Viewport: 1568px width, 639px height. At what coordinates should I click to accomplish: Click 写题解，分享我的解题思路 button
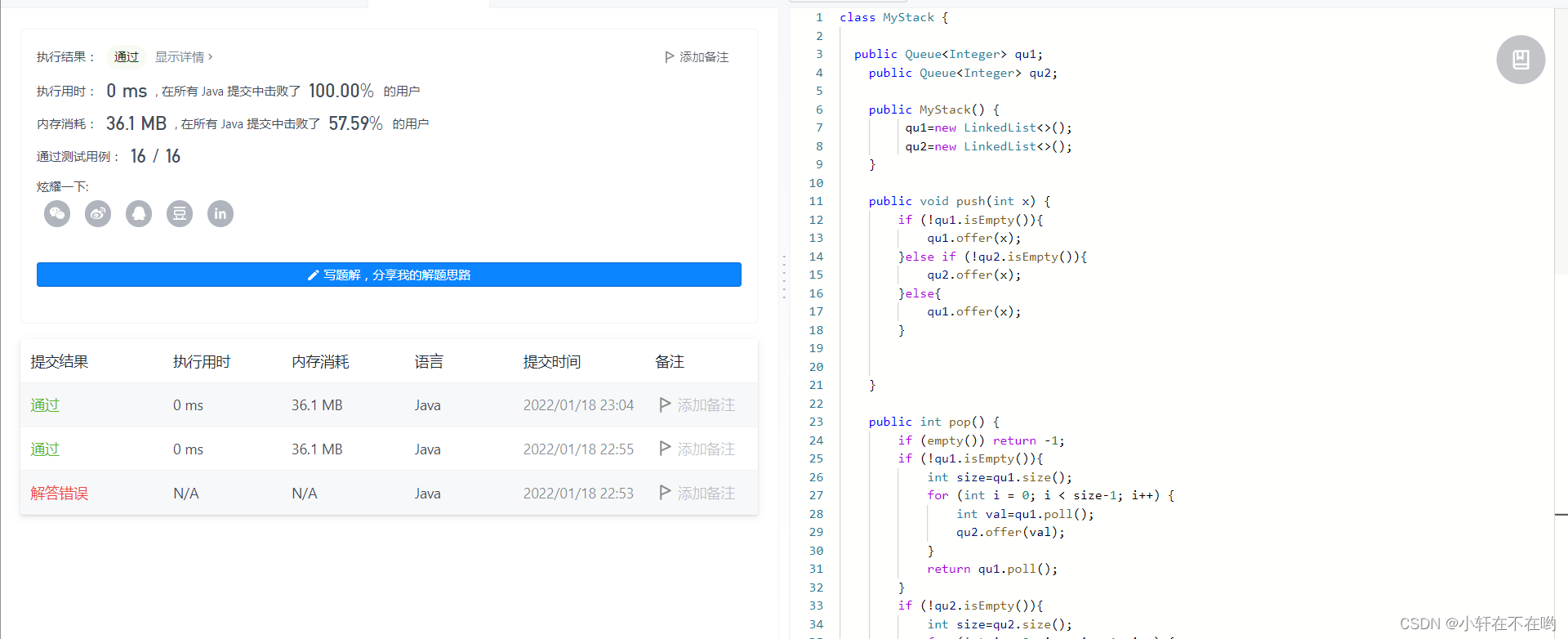tap(389, 275)
